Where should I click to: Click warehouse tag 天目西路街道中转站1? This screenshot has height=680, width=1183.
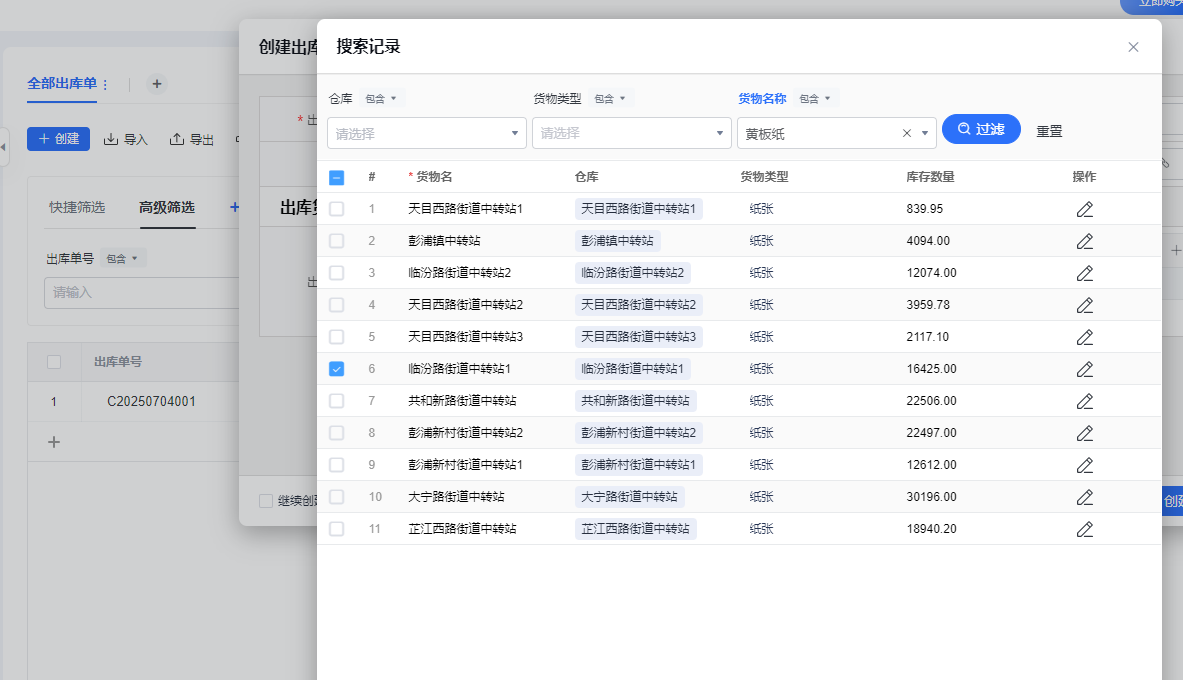tap(638, 209)
